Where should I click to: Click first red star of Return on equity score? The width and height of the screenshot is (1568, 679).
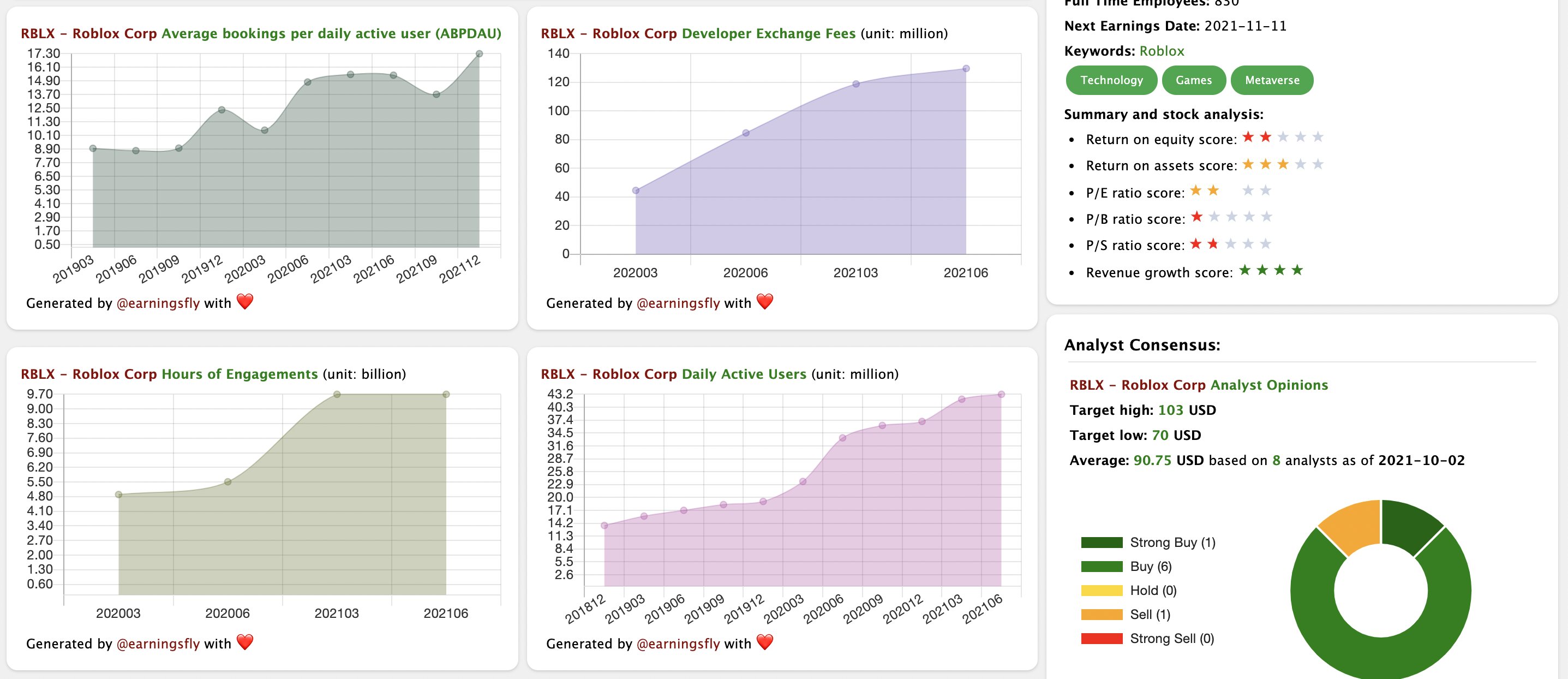coord(1248,137)
